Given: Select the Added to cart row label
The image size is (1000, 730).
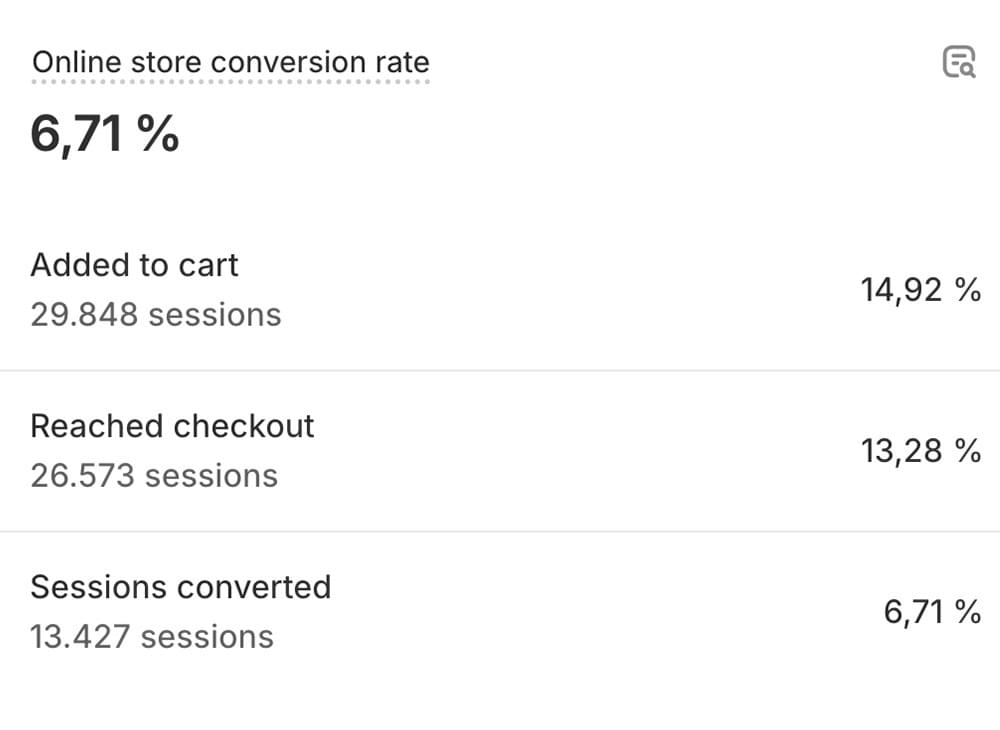Looking at the screenshot, I should 134,265.
